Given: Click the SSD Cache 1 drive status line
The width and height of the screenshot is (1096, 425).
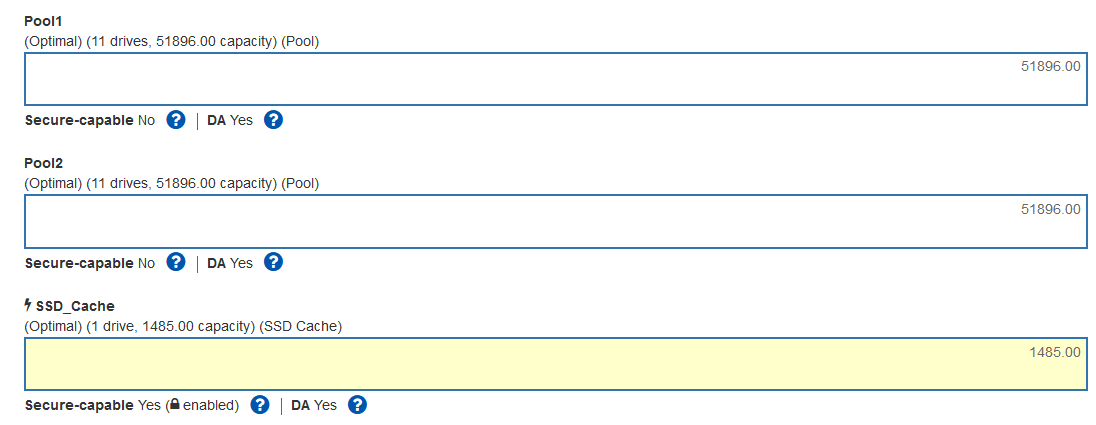Looking at the screenshot, I should click(x=183, y=326).
